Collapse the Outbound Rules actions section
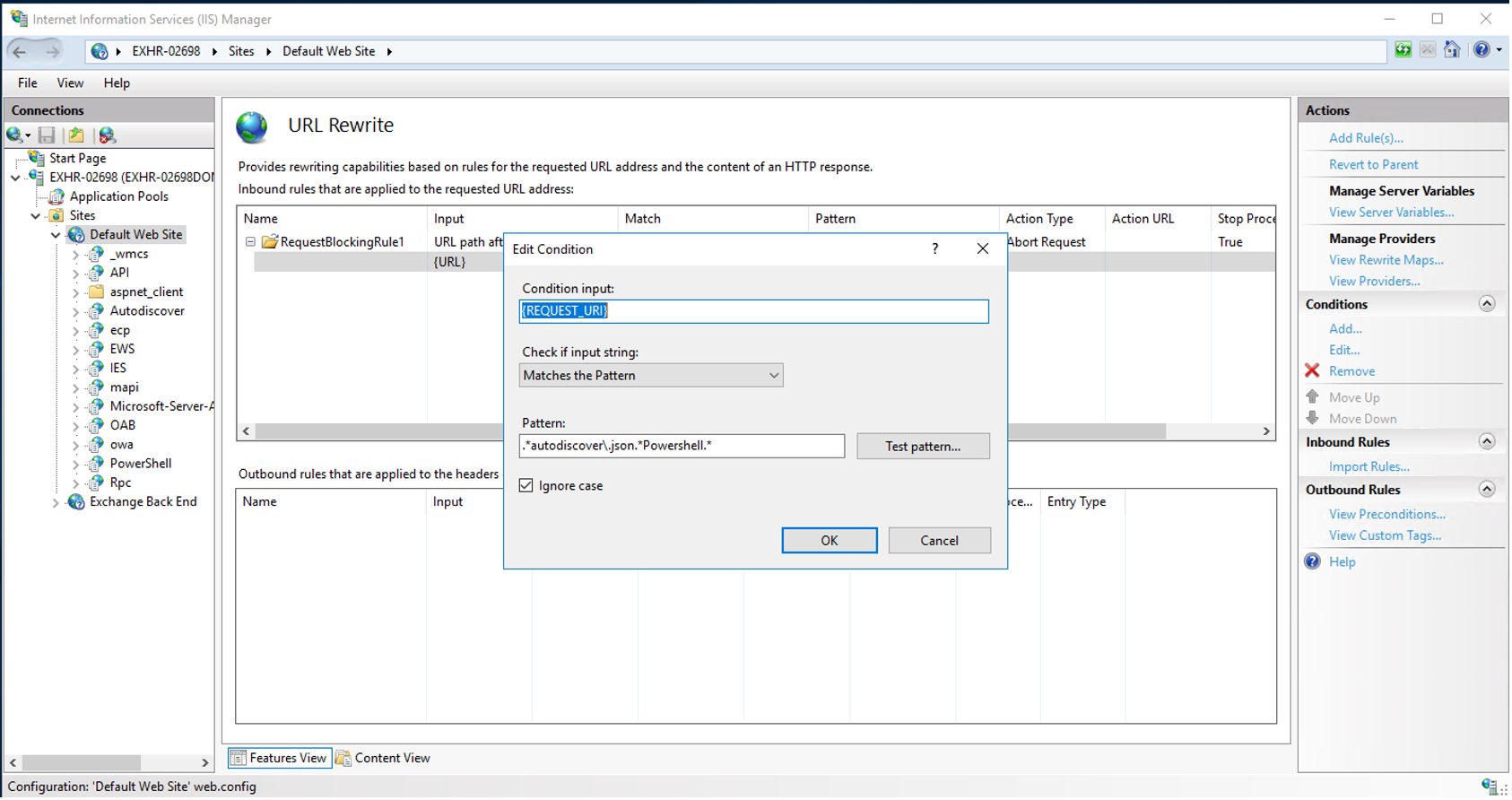Viewport: 1512px width, 800px height. (1488, 490)
